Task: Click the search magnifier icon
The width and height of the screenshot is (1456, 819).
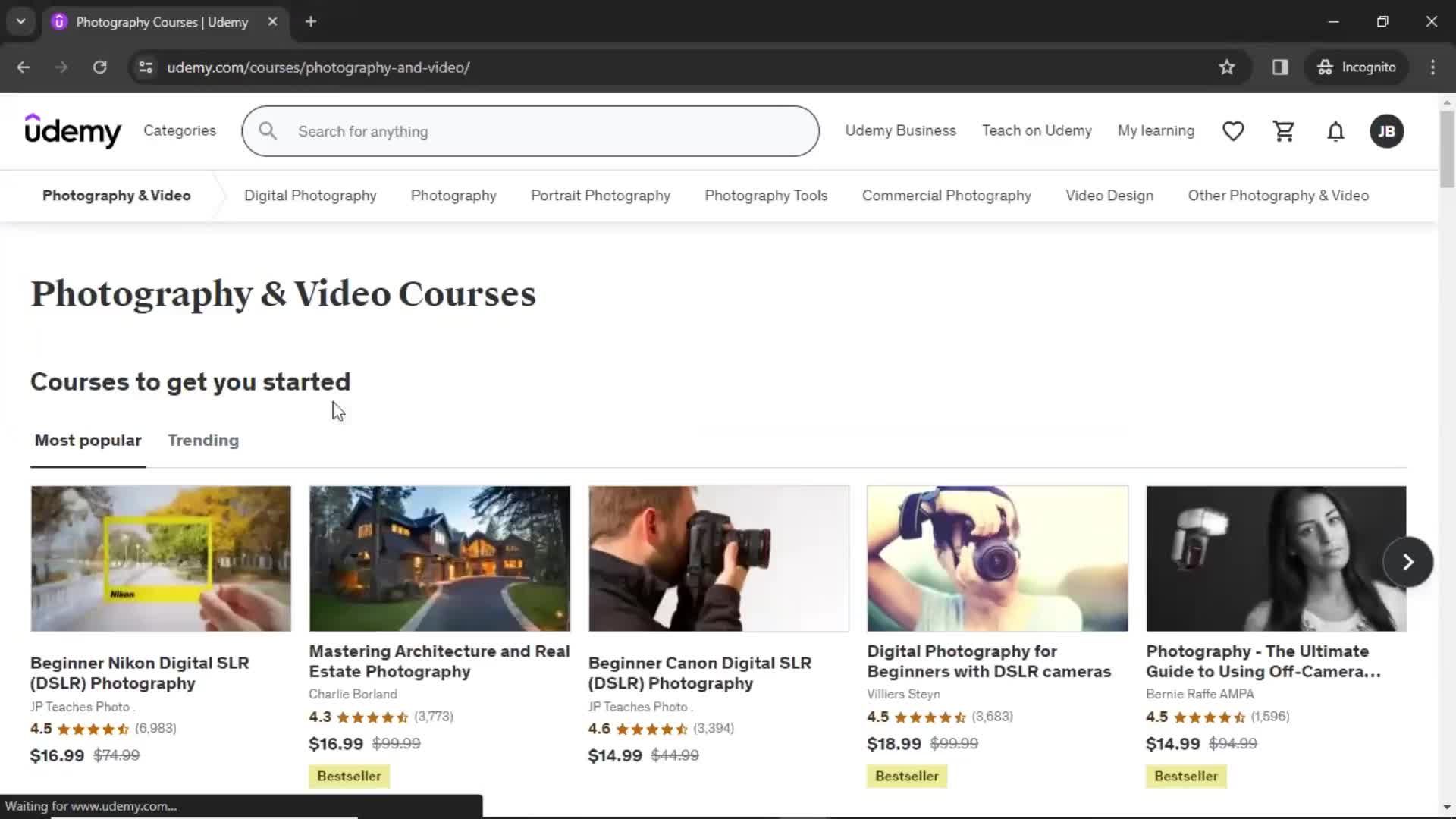Action: pyautogui.click(x=267, y=131)
